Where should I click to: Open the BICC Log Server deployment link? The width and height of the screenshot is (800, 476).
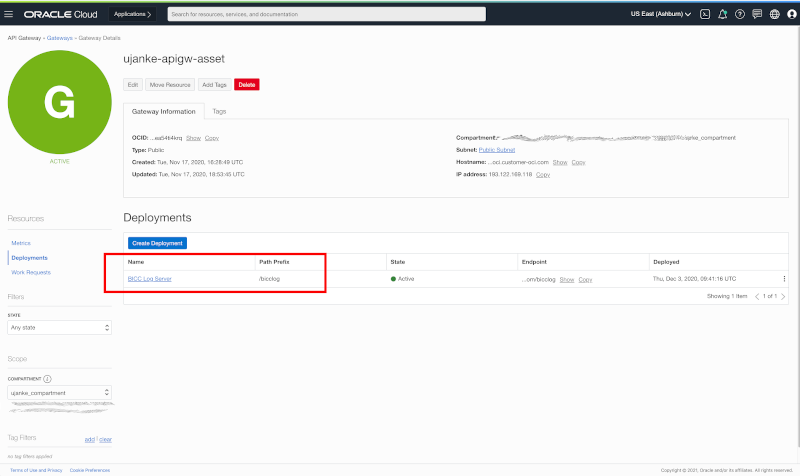tap(149, 279)
